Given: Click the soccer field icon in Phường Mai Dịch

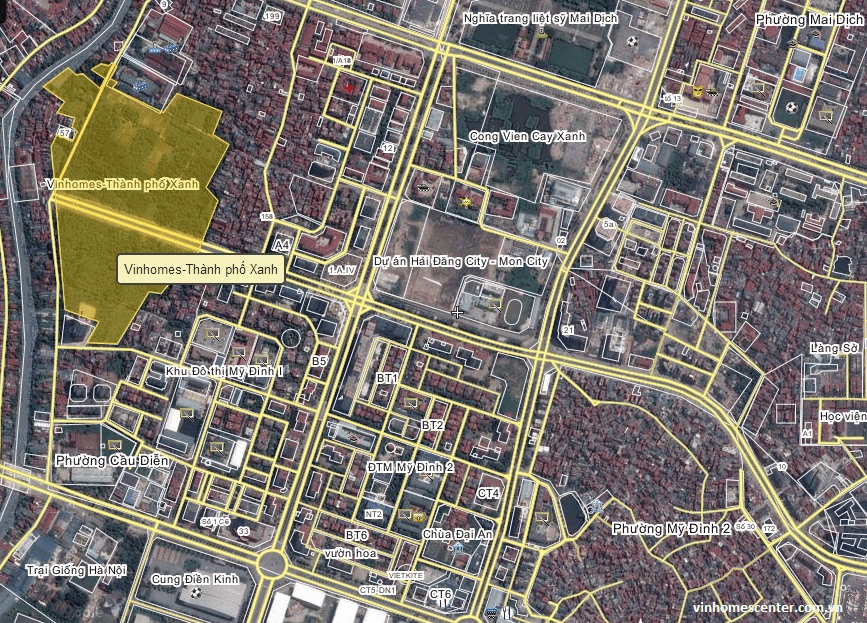Looking at the screenshot, I should click(791, 107).
